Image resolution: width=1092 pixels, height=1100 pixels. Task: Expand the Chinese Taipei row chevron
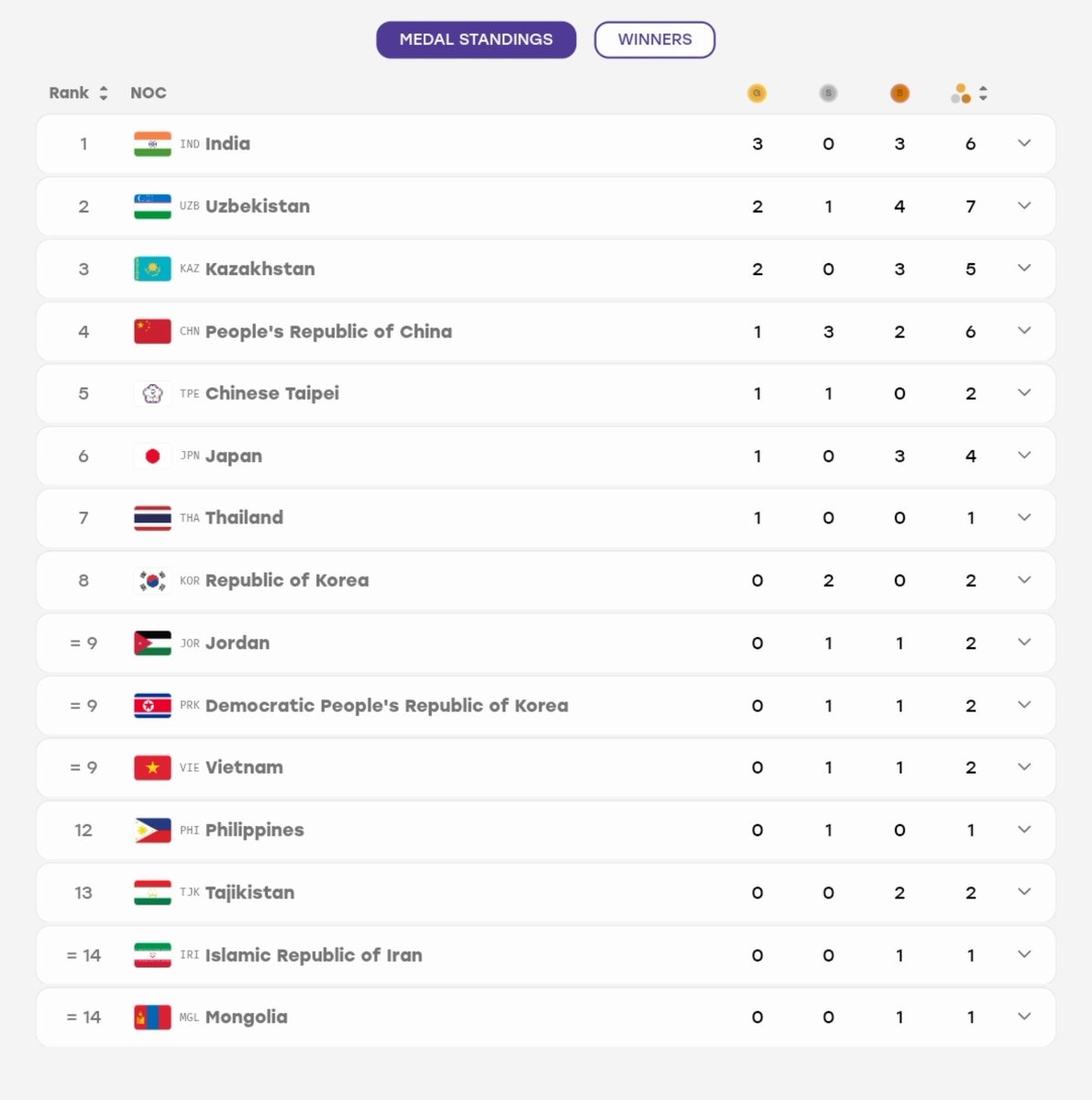coord(1024,392)
